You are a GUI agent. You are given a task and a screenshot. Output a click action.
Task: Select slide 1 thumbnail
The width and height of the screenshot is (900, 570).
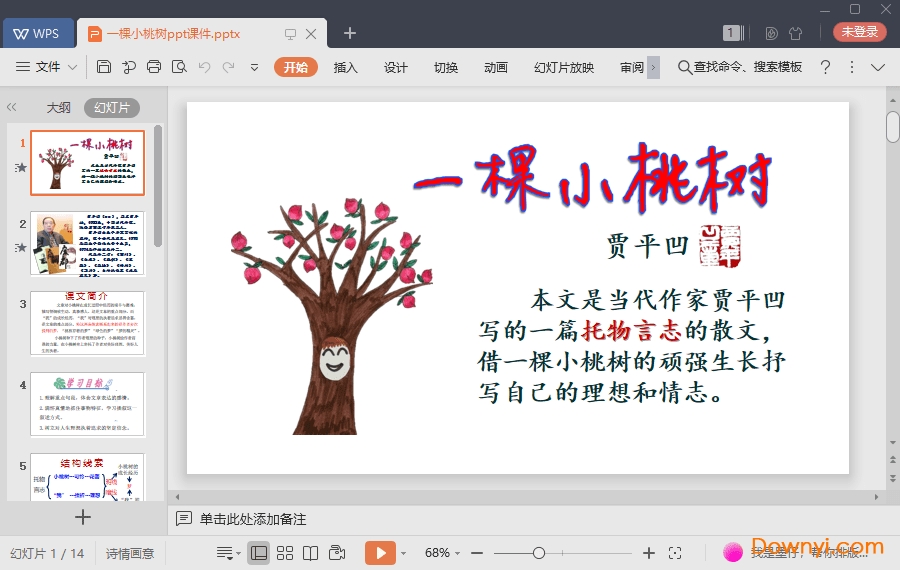click(88, 162)
